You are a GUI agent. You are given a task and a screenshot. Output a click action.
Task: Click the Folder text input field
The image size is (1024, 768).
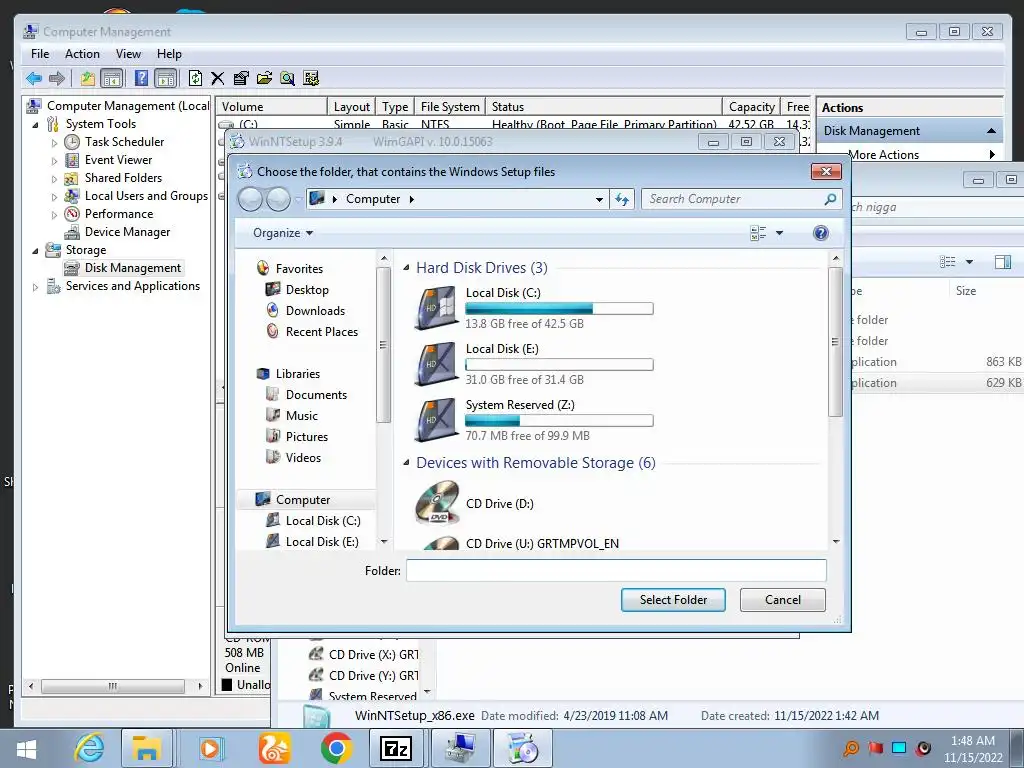[616, 571]
